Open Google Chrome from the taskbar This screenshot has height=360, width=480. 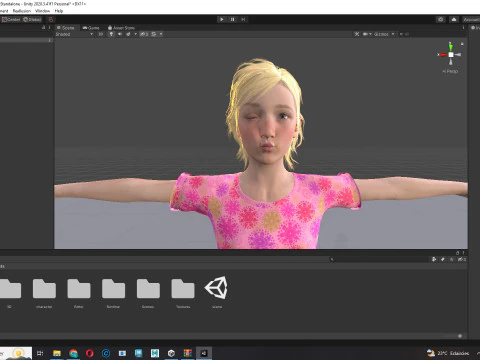coord(73,353)
